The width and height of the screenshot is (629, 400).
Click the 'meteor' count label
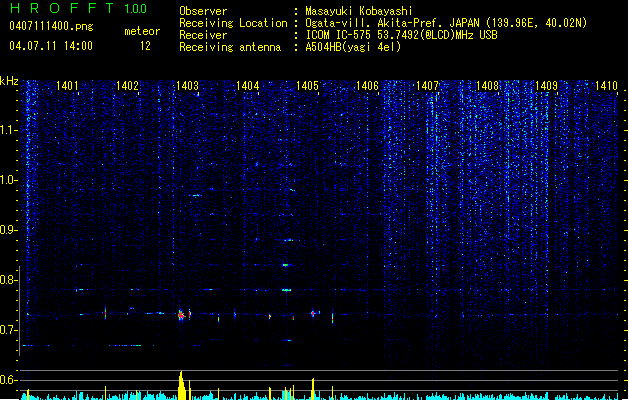(142, 31)
